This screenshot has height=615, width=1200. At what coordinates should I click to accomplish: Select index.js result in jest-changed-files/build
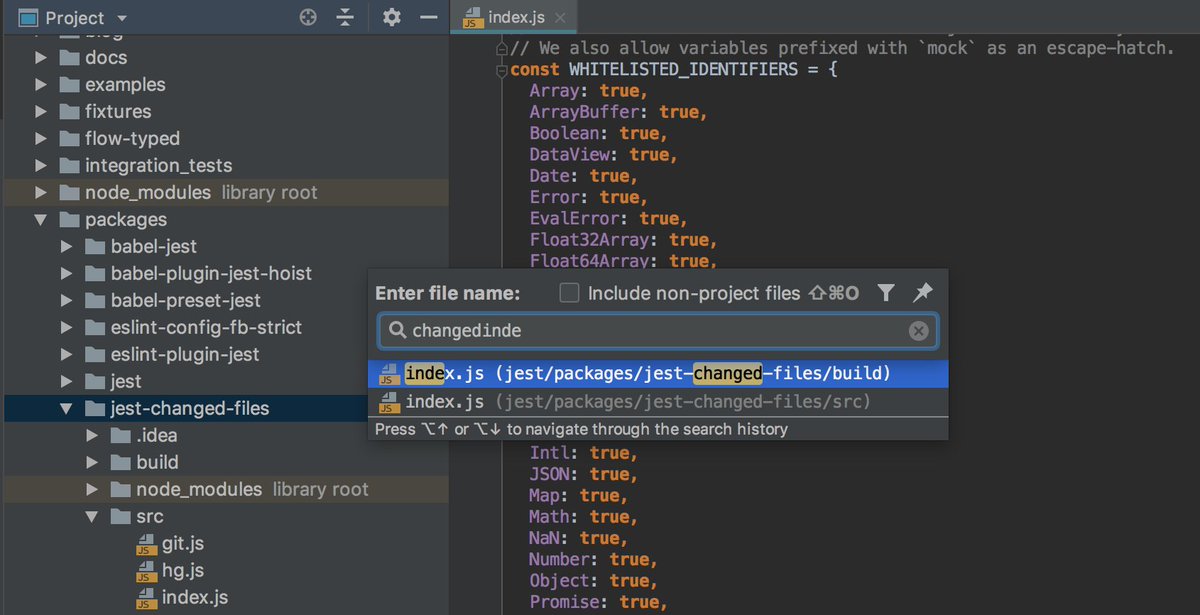point(657,374)
